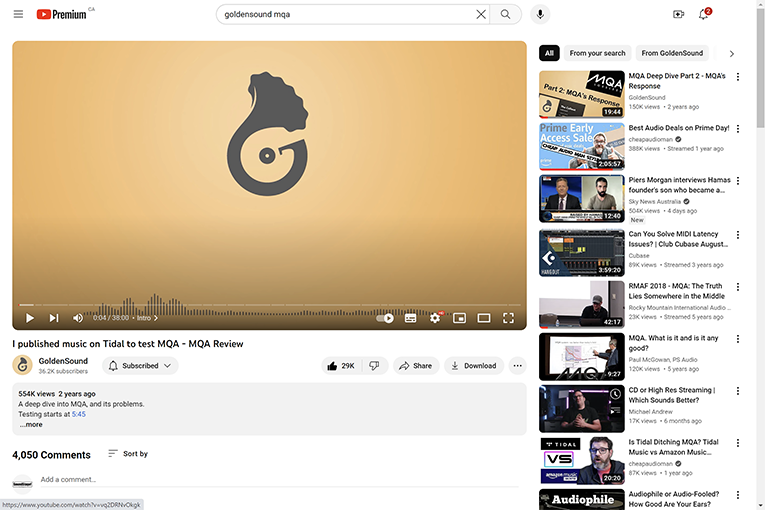Skip to the next video
This screenshot has height=510, width=765.
[x=54, y=318]
